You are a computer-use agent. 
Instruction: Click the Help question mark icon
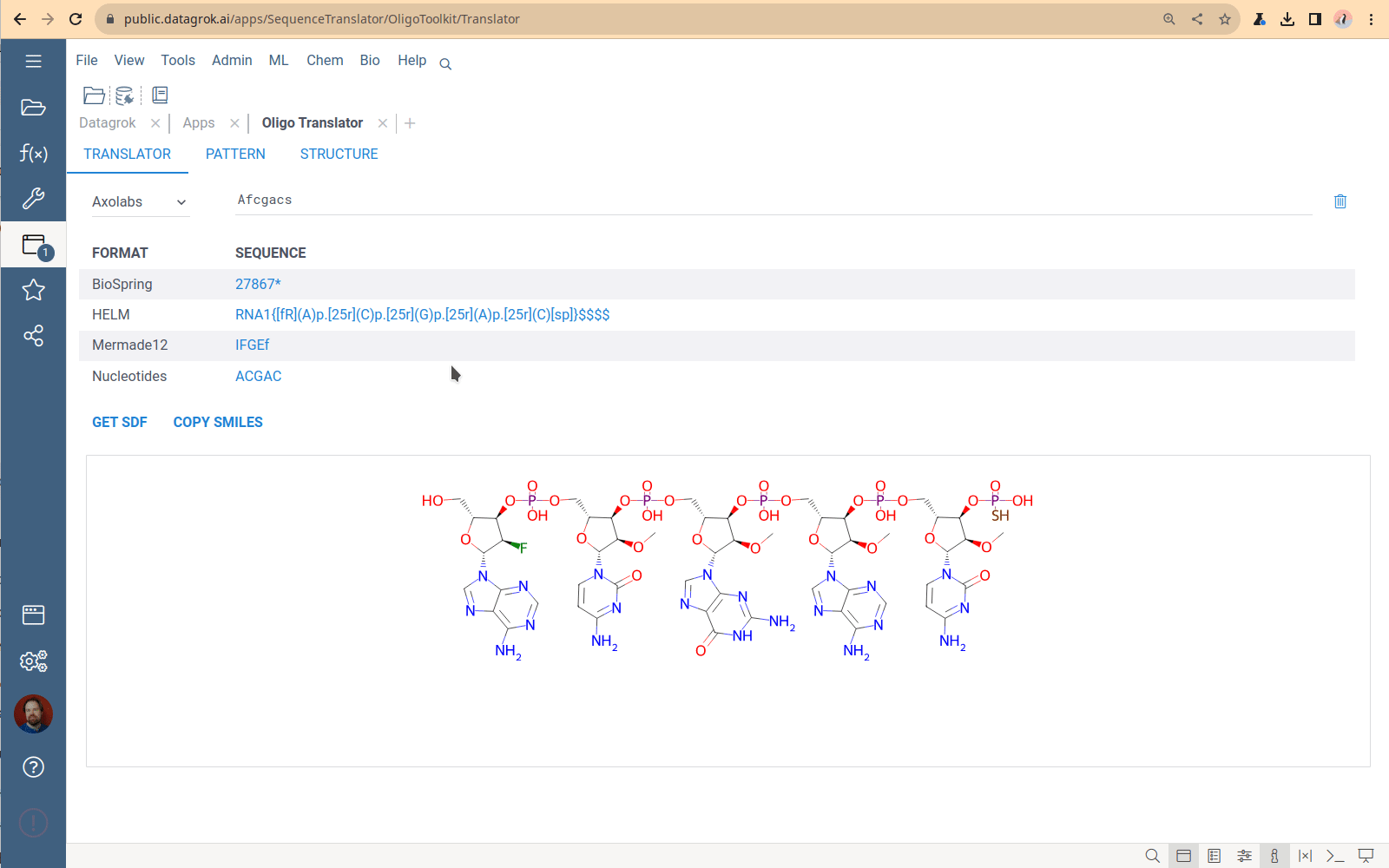[33, 767]
